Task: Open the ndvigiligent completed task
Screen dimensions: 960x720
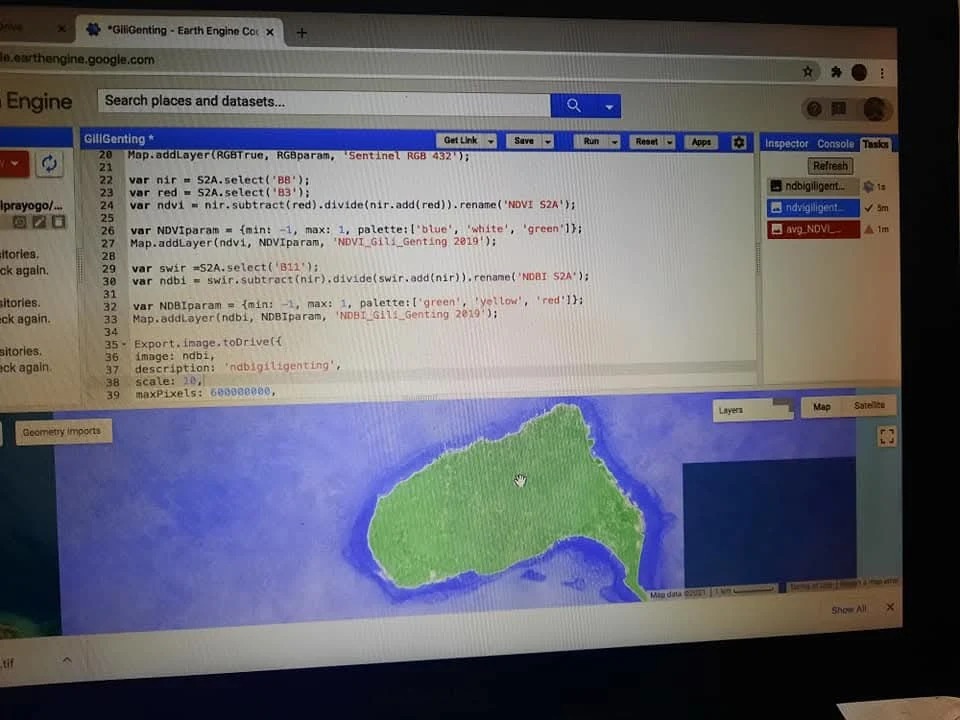Action: (x=813, y=208)
